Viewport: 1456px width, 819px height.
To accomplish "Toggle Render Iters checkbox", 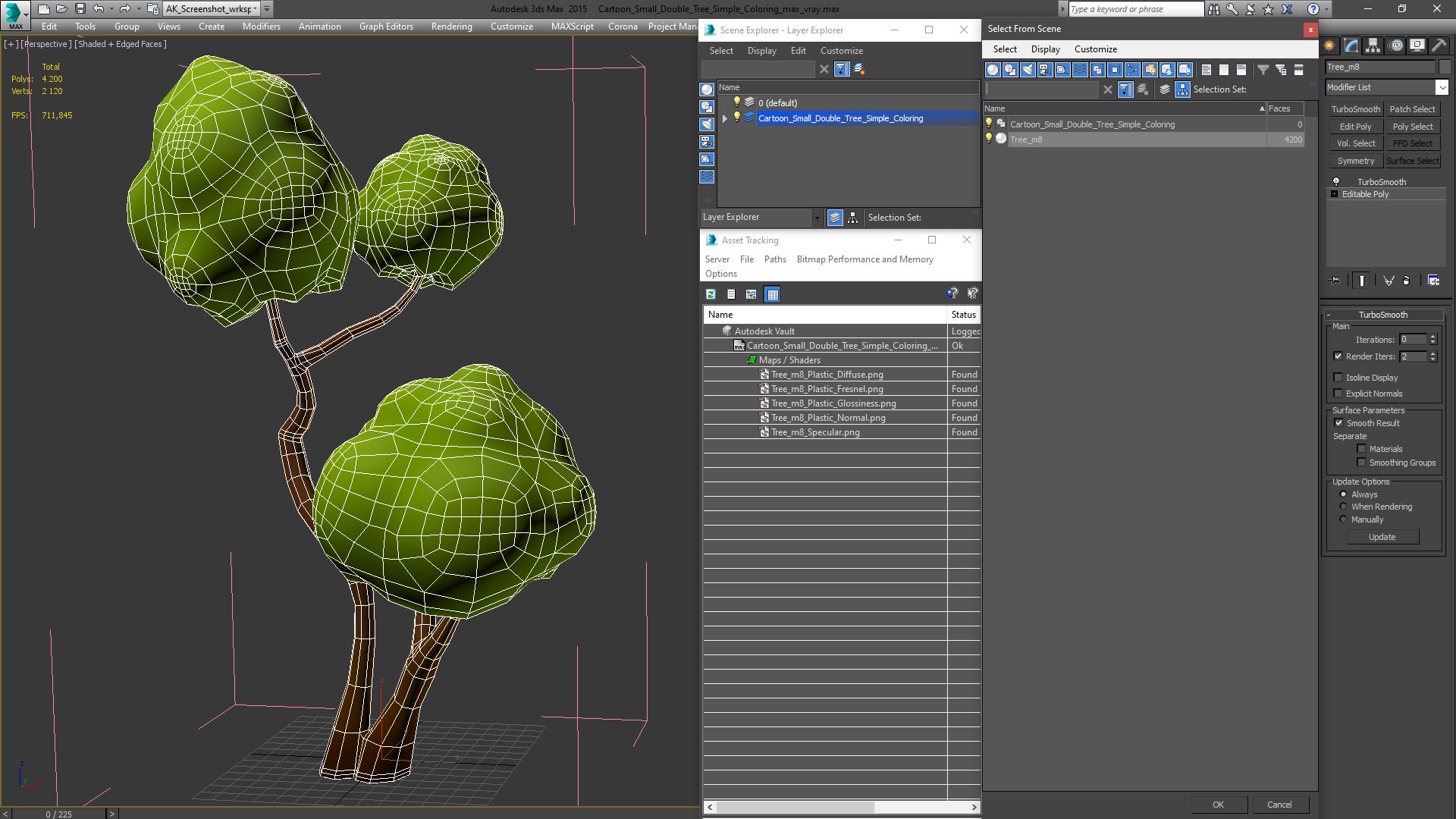I will (1338, 356).
